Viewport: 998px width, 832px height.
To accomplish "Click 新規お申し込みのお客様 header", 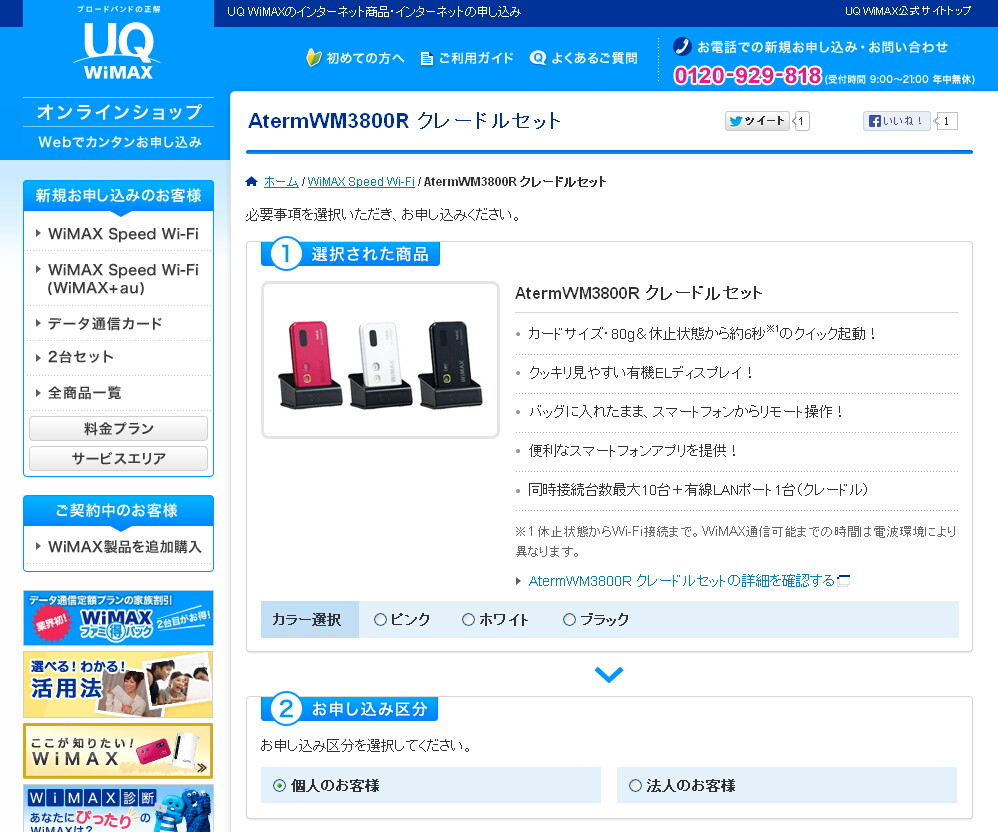I will pyautogui.click(x=118, y=195).
